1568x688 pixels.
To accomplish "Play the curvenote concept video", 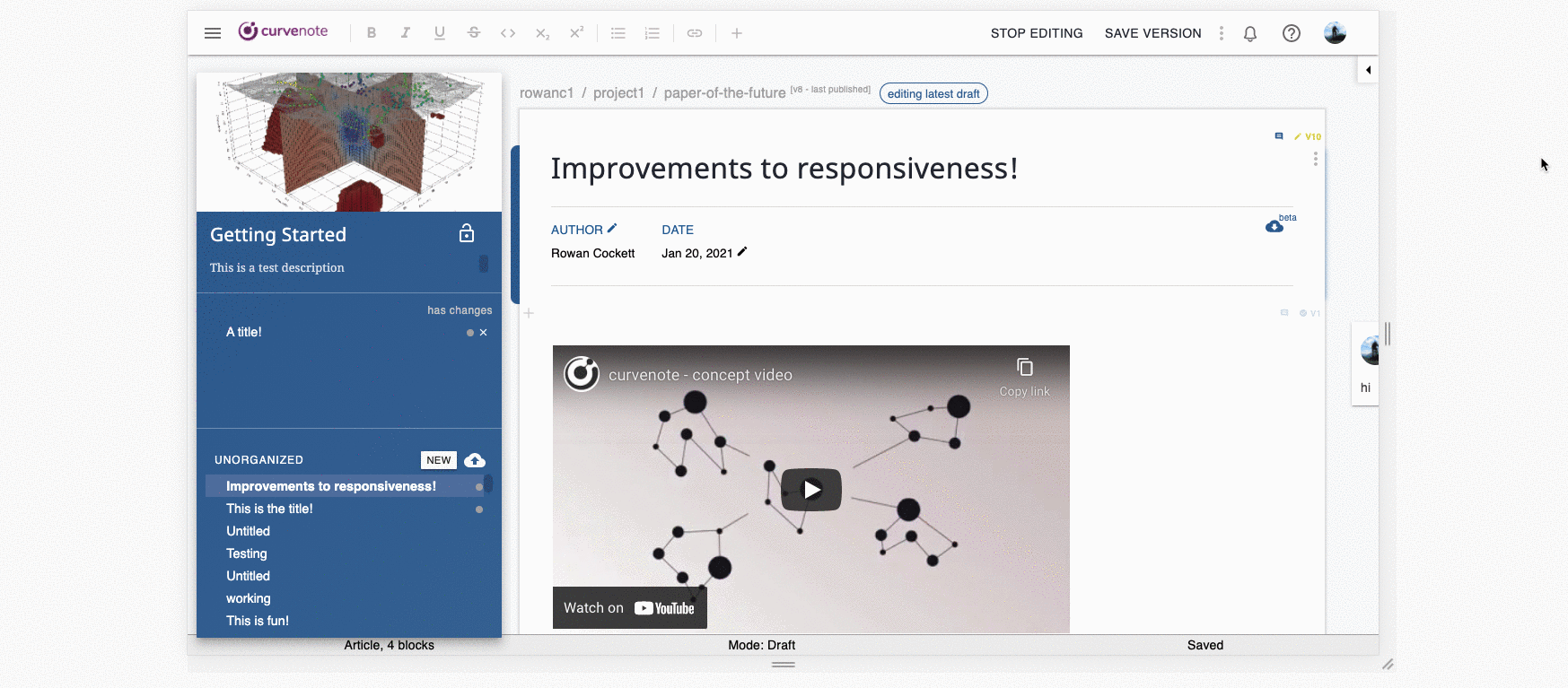I will pos(811,490).
